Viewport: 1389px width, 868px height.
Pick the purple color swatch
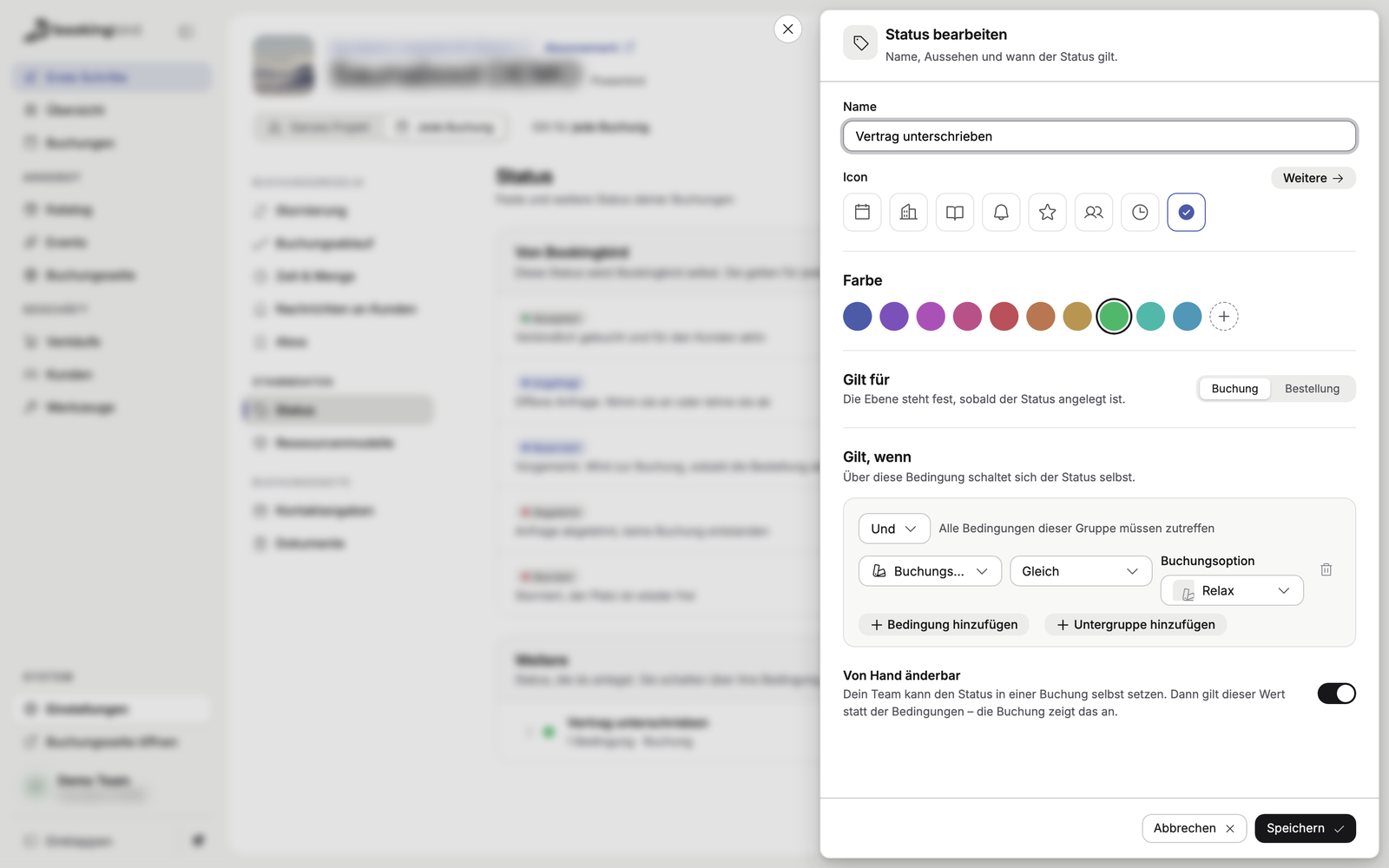pos(894,317)
